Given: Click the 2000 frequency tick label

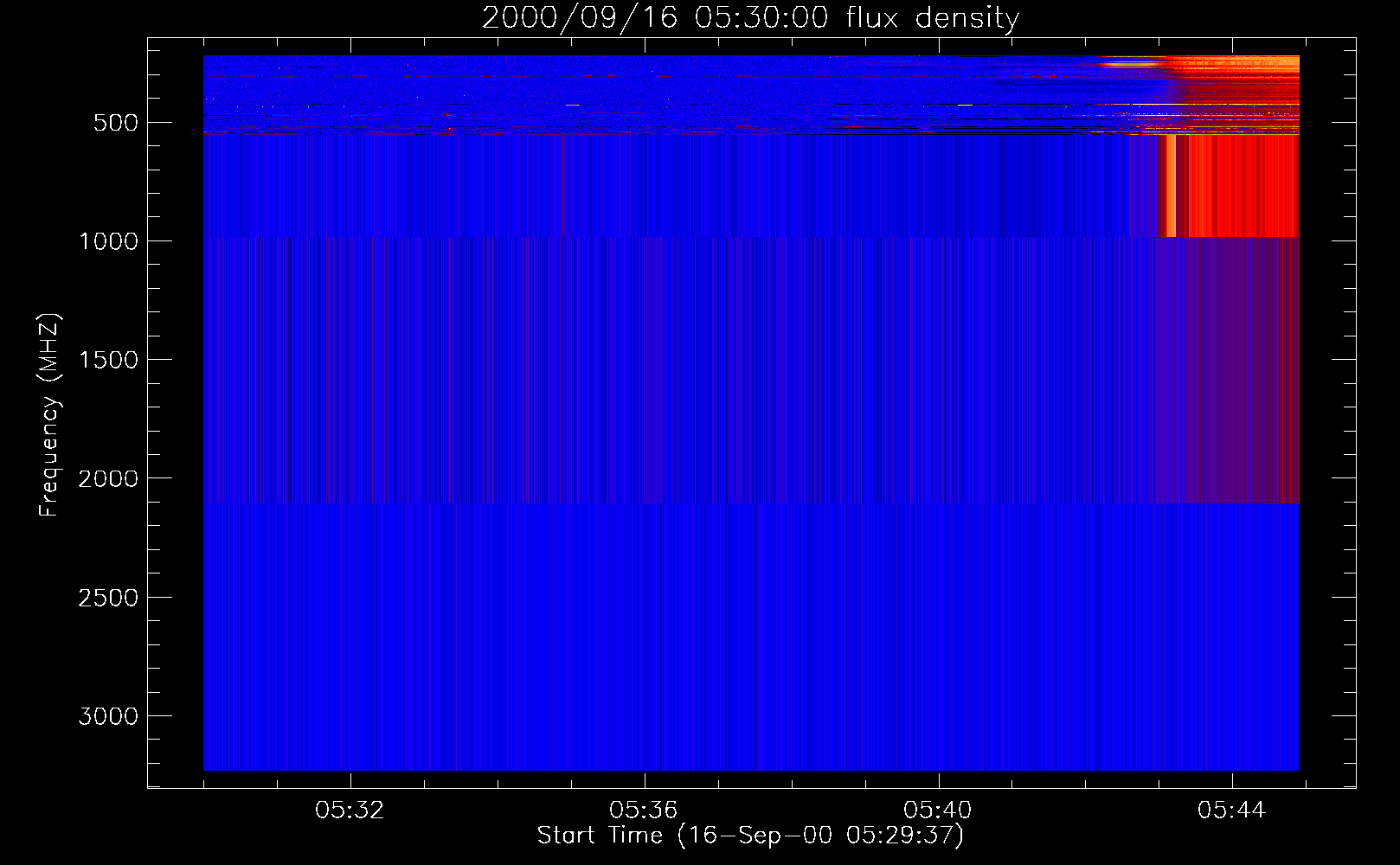Looking at the screenshot, I should (x=108, y=478).
